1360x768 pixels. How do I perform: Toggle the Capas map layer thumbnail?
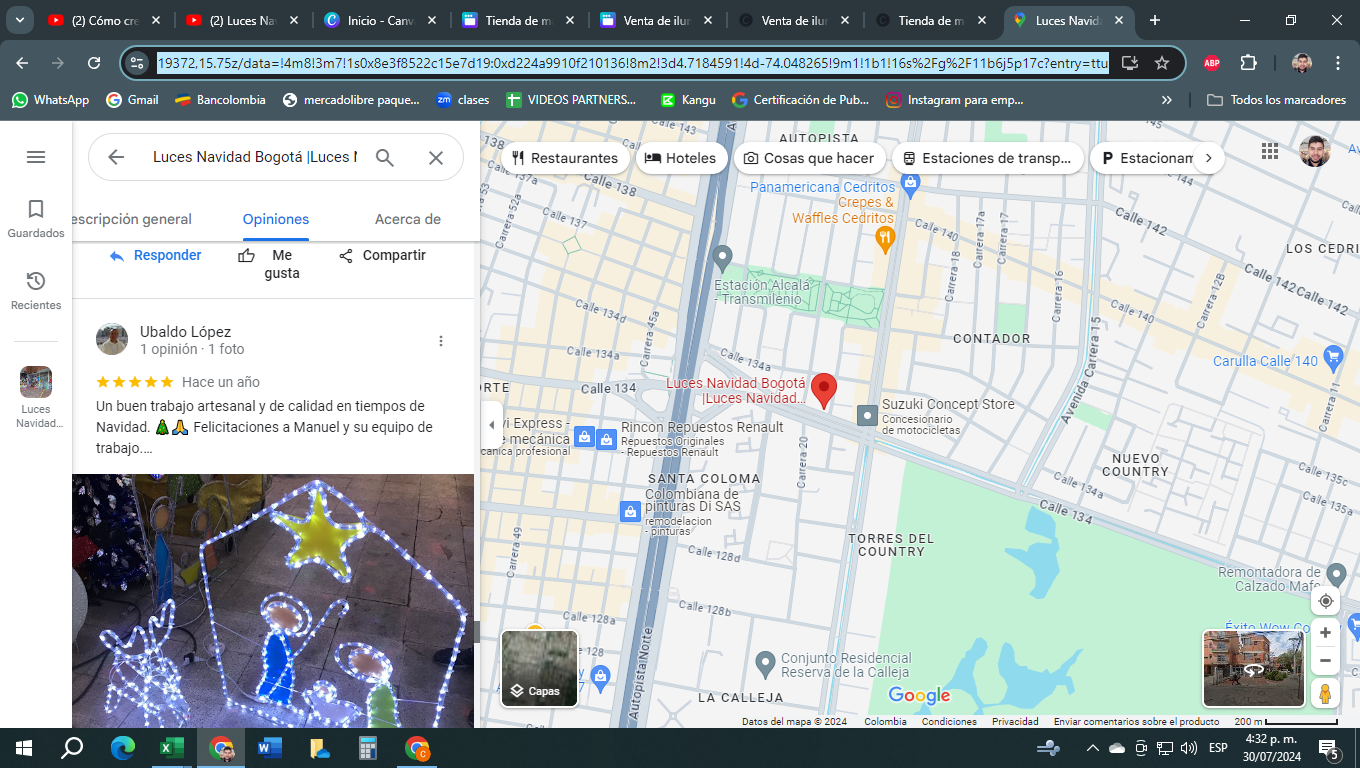point(540,668)
